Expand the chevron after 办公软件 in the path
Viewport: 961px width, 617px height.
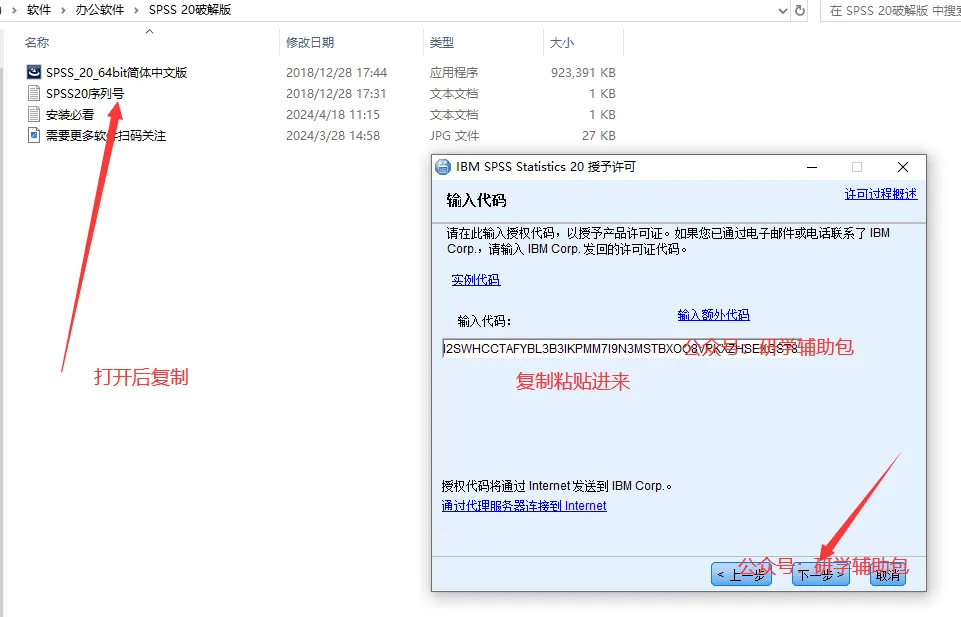tap(136, 10)
